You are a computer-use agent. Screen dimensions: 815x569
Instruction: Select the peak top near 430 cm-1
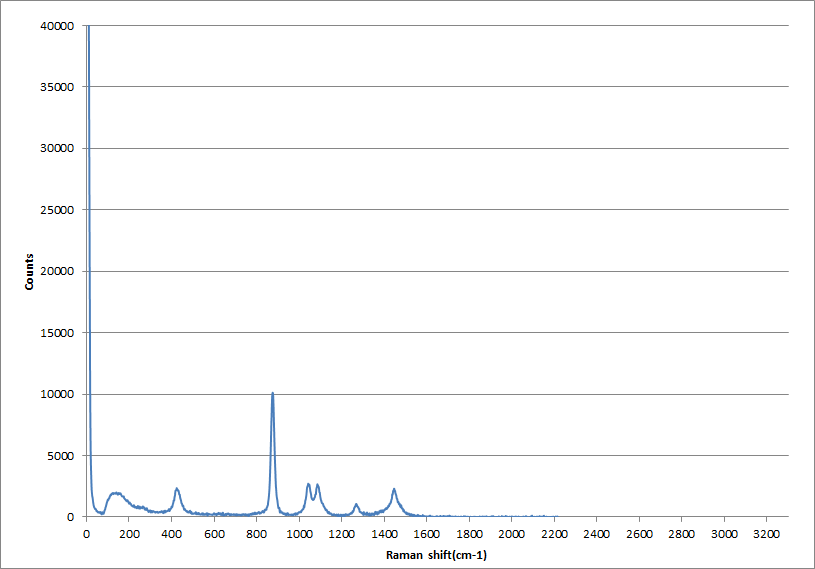177,489
